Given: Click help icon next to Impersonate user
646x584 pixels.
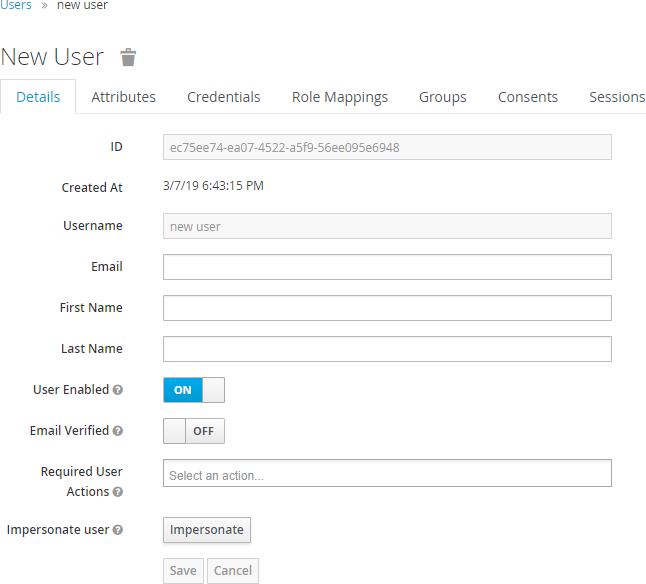Looking at the screenshot, I should pos(118,530).
